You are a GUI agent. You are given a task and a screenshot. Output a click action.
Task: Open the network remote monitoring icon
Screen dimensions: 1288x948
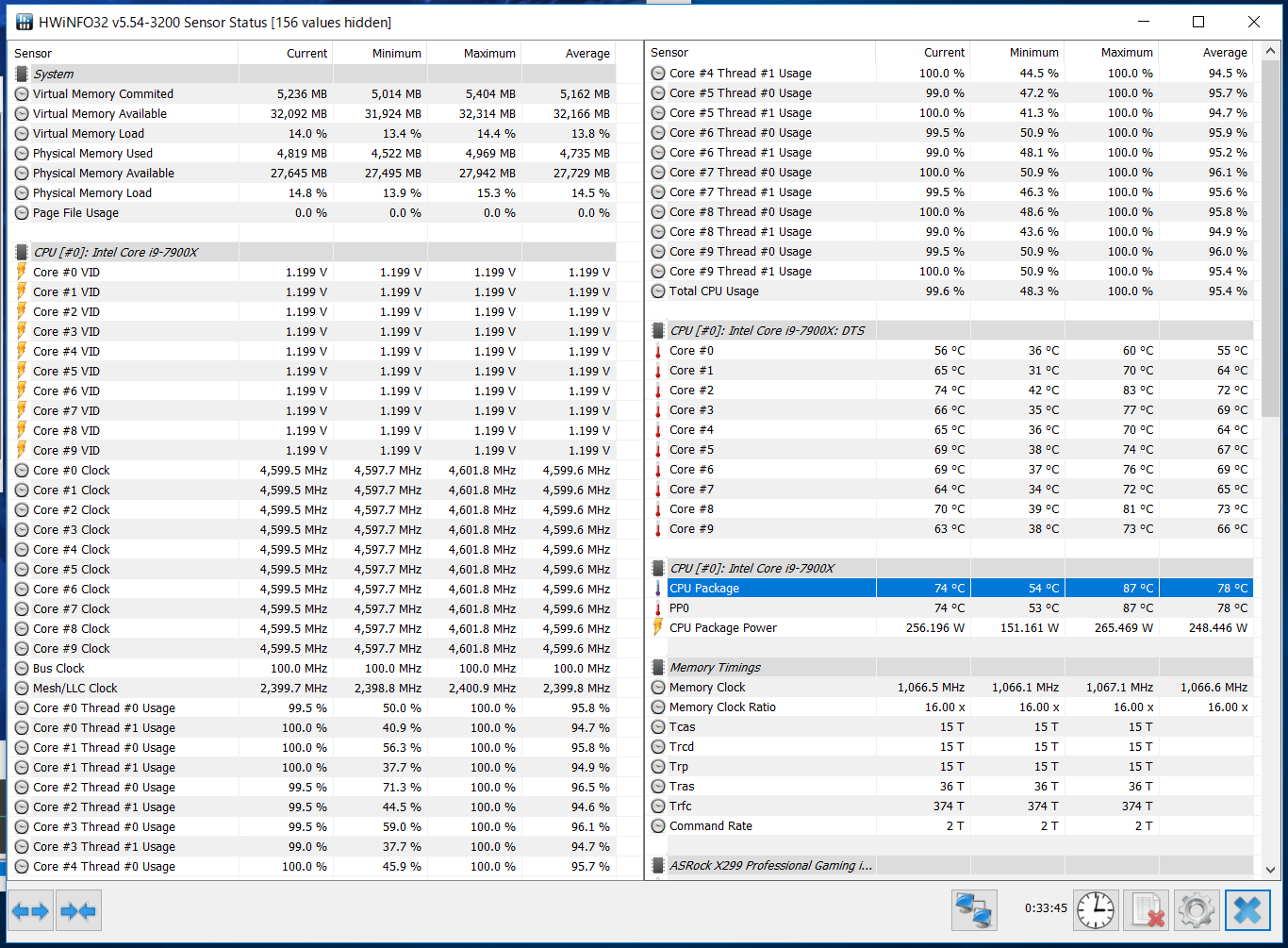pos(974,910)
